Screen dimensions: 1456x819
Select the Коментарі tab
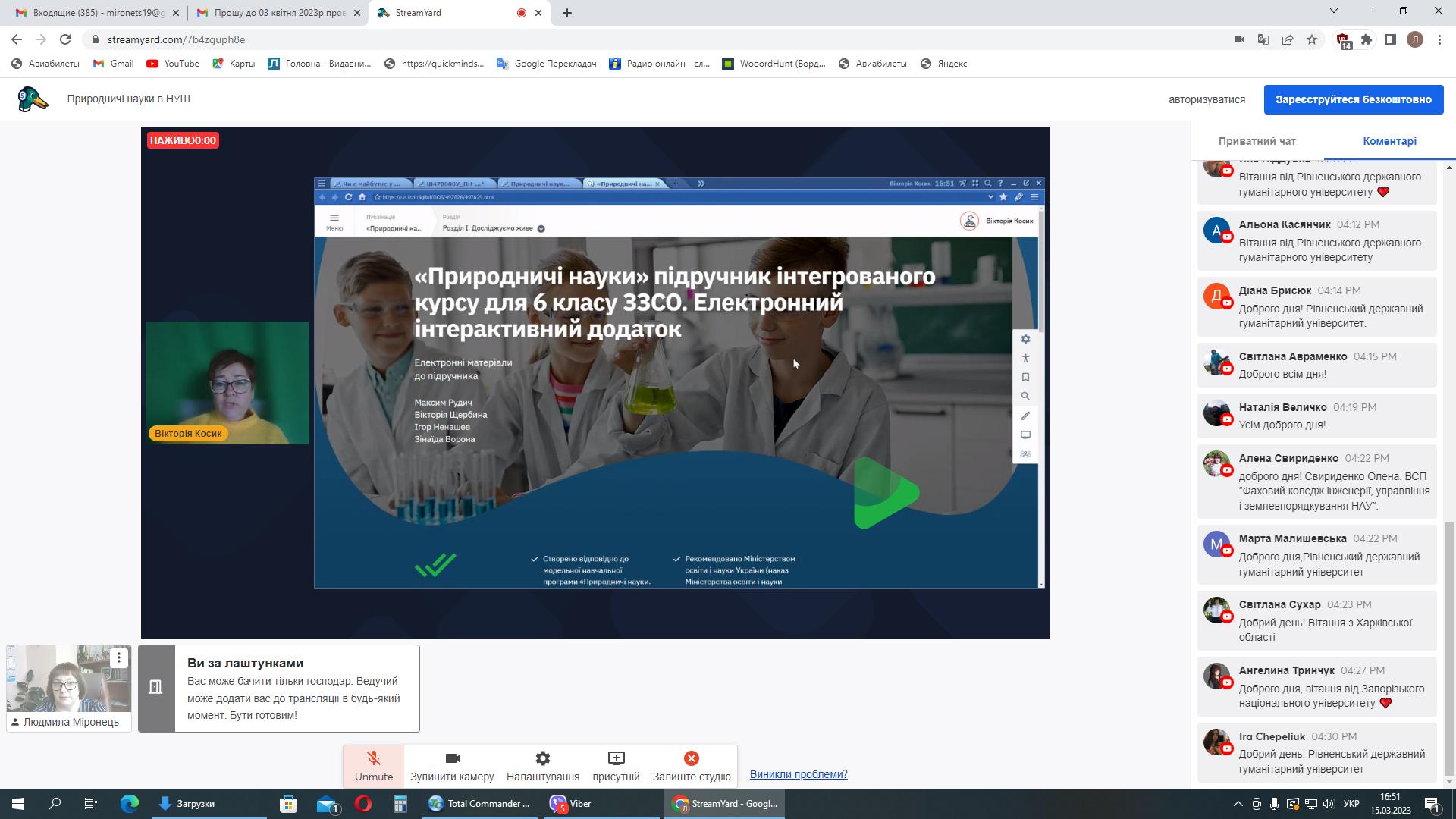coord(1389,141)
